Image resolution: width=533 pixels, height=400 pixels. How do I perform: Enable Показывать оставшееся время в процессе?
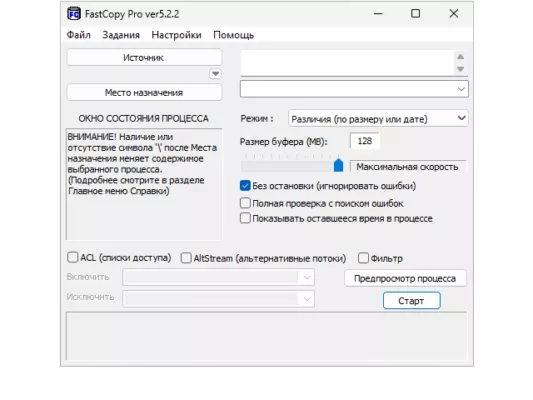(245, 218)
